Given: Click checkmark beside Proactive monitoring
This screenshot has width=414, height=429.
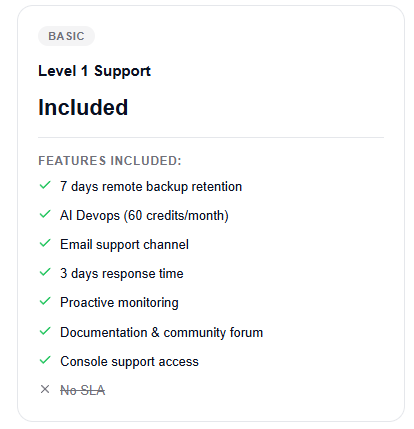Looking at the screenshot, I should 45,301.
